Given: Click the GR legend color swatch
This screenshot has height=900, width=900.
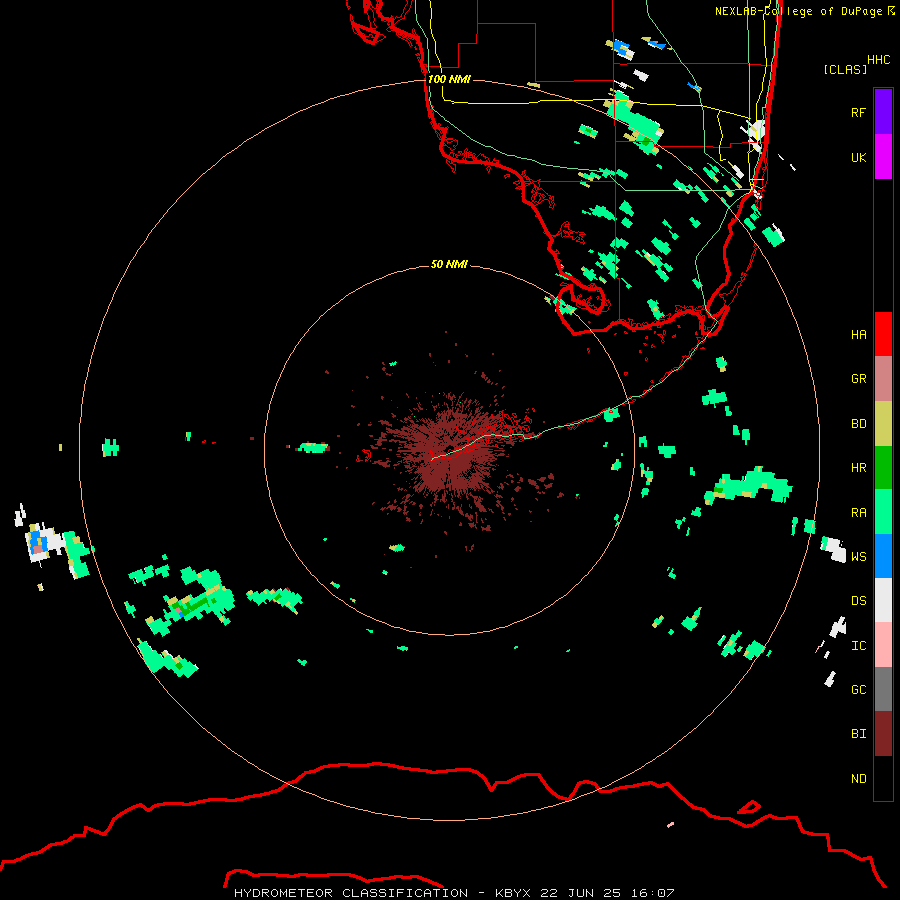Looking at the screenshot, I should (x=883, y=379).
